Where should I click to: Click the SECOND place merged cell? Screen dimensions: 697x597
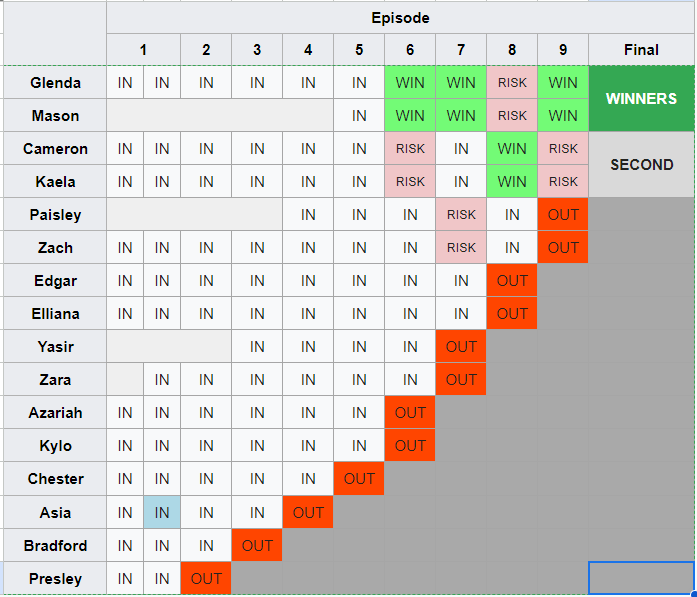(641, 164)
